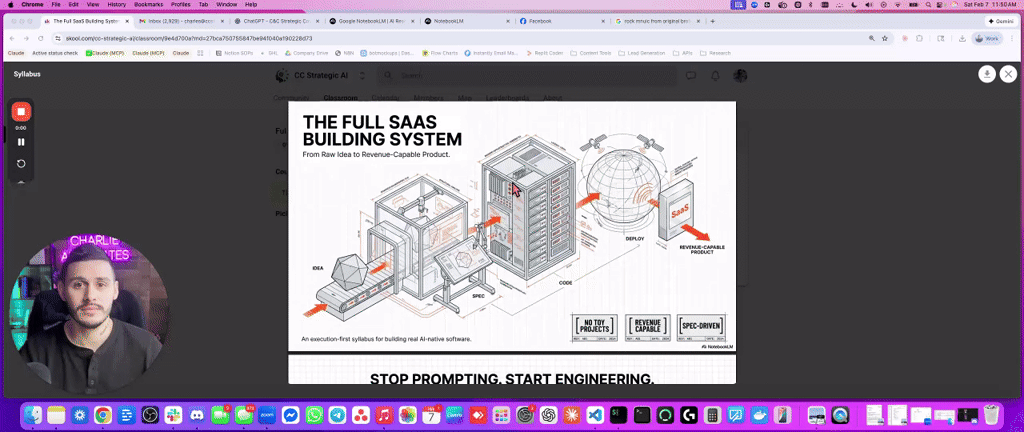Select The Full SaaS Building System tab
The image size is (1024, 432).
[88, 21]
